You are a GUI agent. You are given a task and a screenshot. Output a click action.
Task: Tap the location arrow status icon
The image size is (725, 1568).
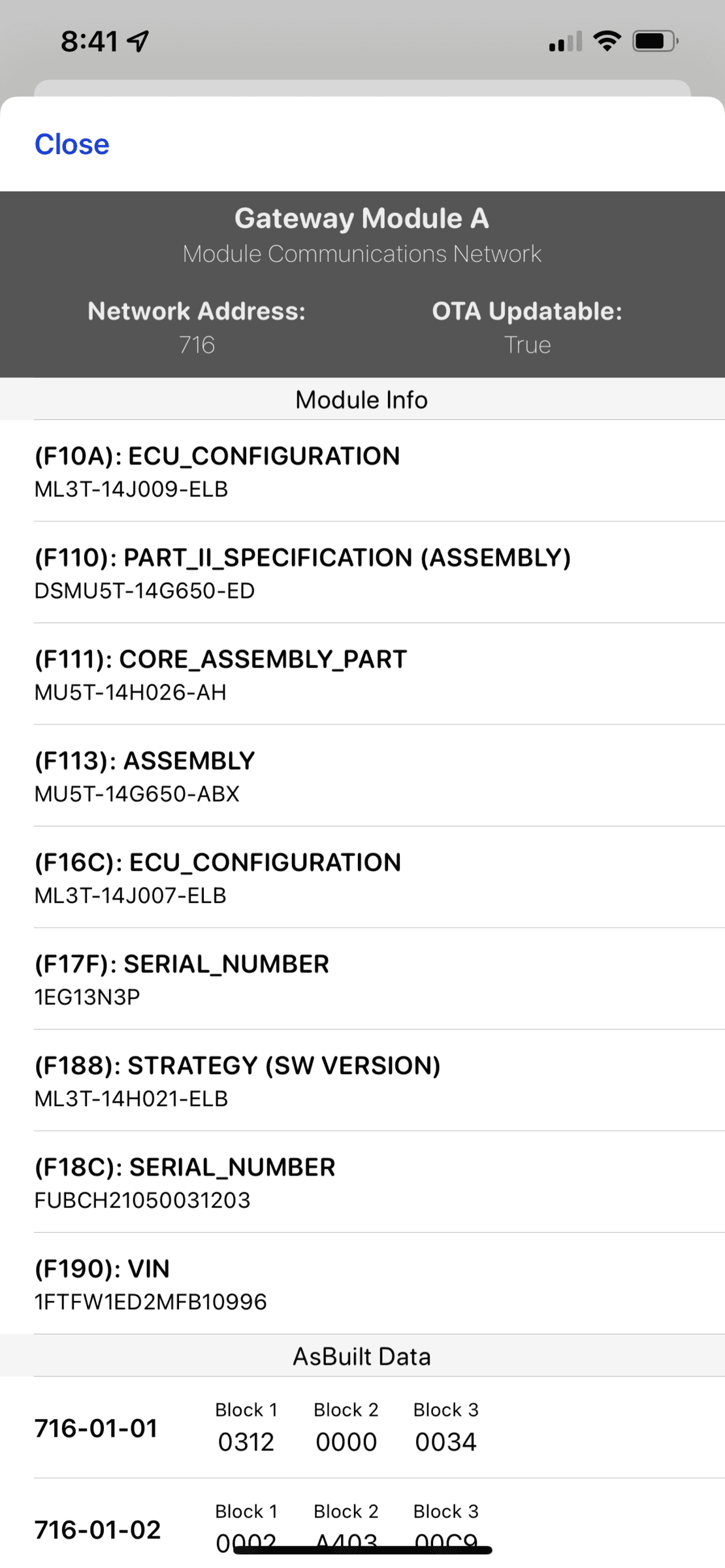pos(138,41)
